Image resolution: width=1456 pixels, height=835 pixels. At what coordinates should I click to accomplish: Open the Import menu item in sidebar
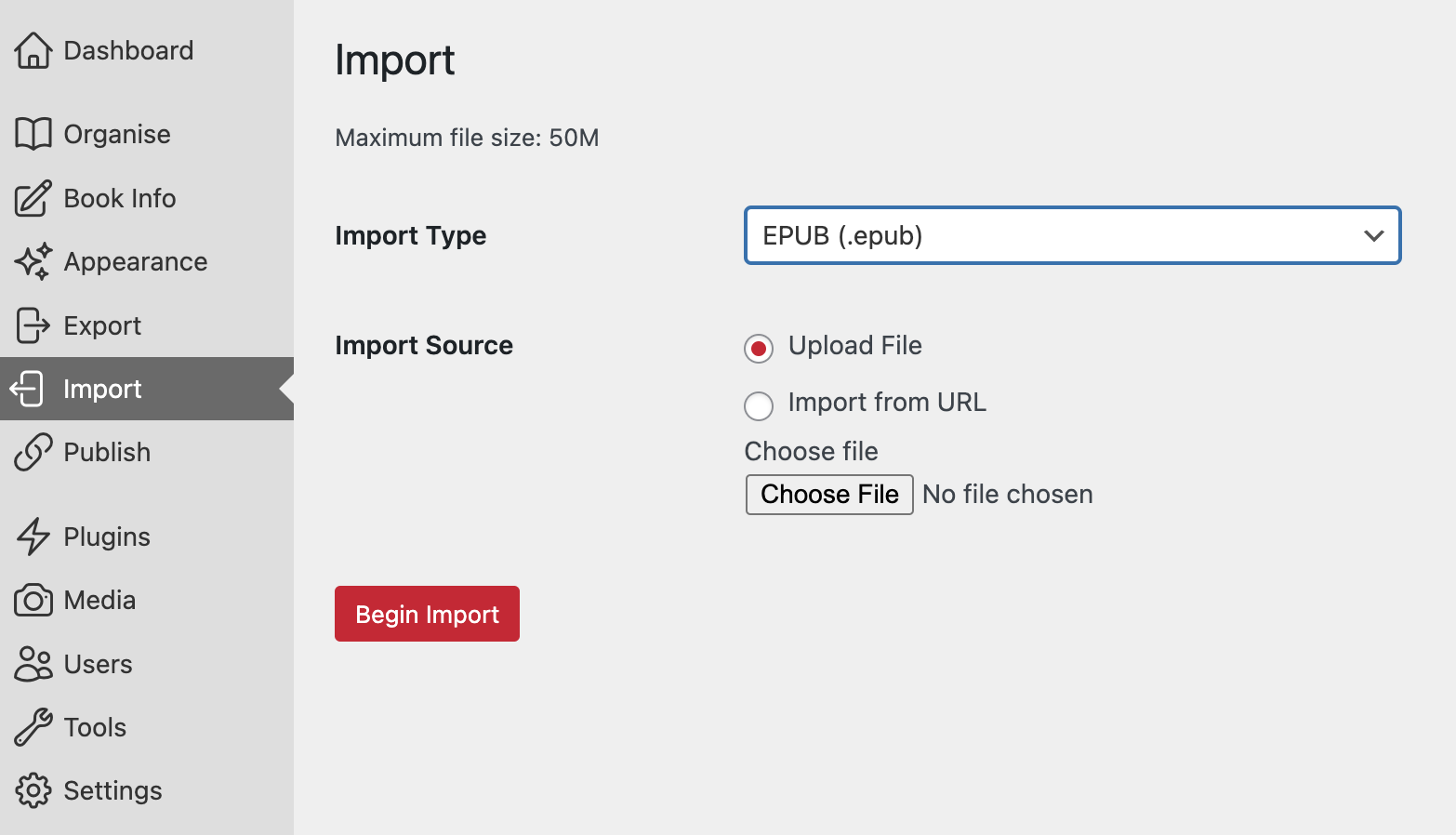pos(102,389)
